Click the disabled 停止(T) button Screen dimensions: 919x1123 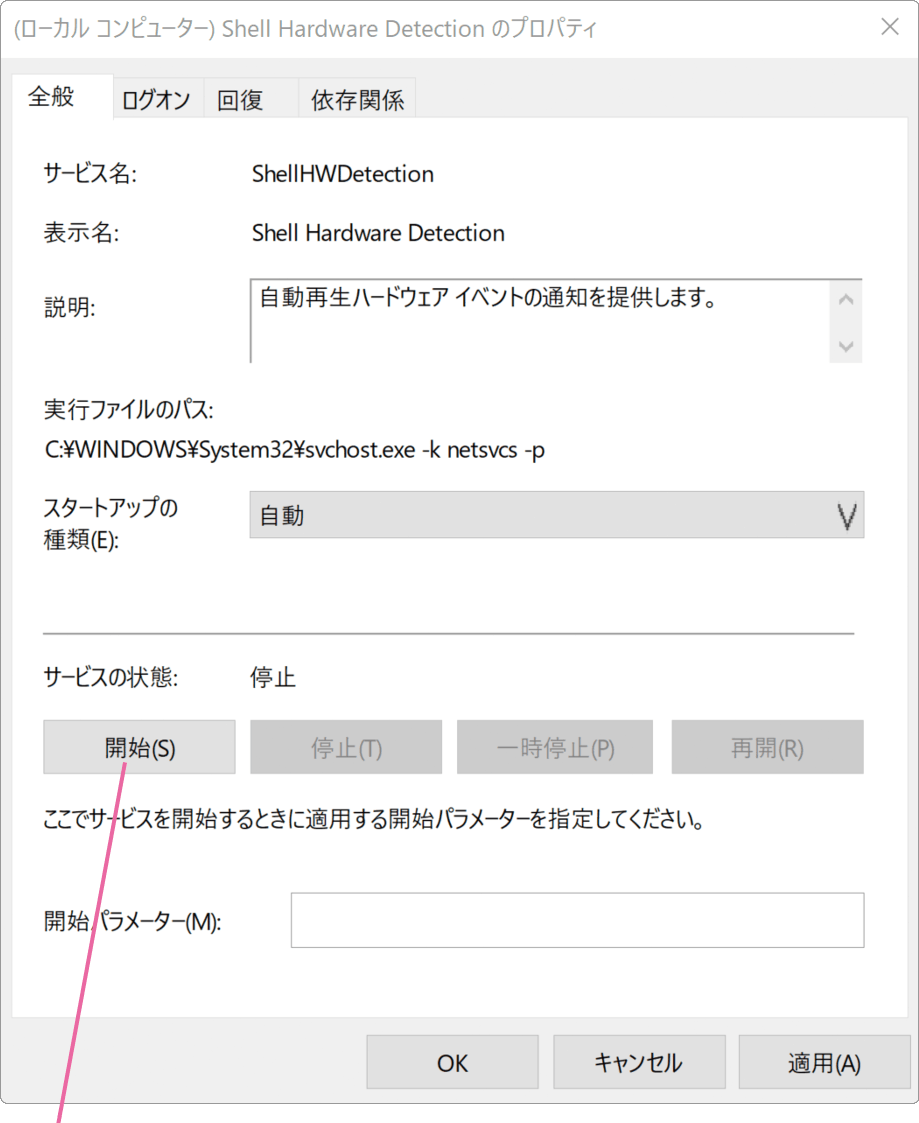click(346, 747)
